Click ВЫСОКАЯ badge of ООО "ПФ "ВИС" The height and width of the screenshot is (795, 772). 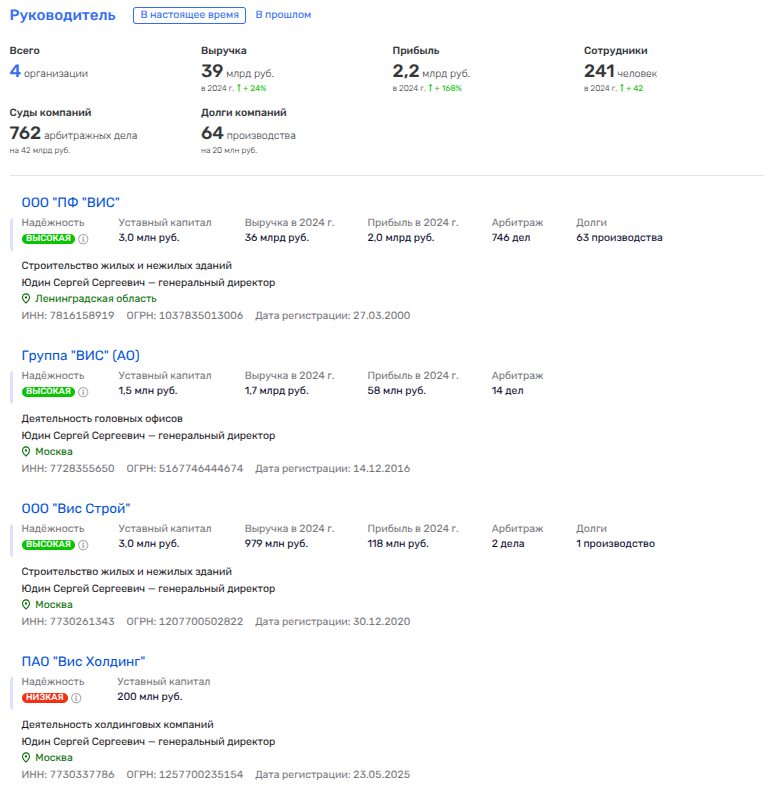pyautogui.click(x=48, y=239)
